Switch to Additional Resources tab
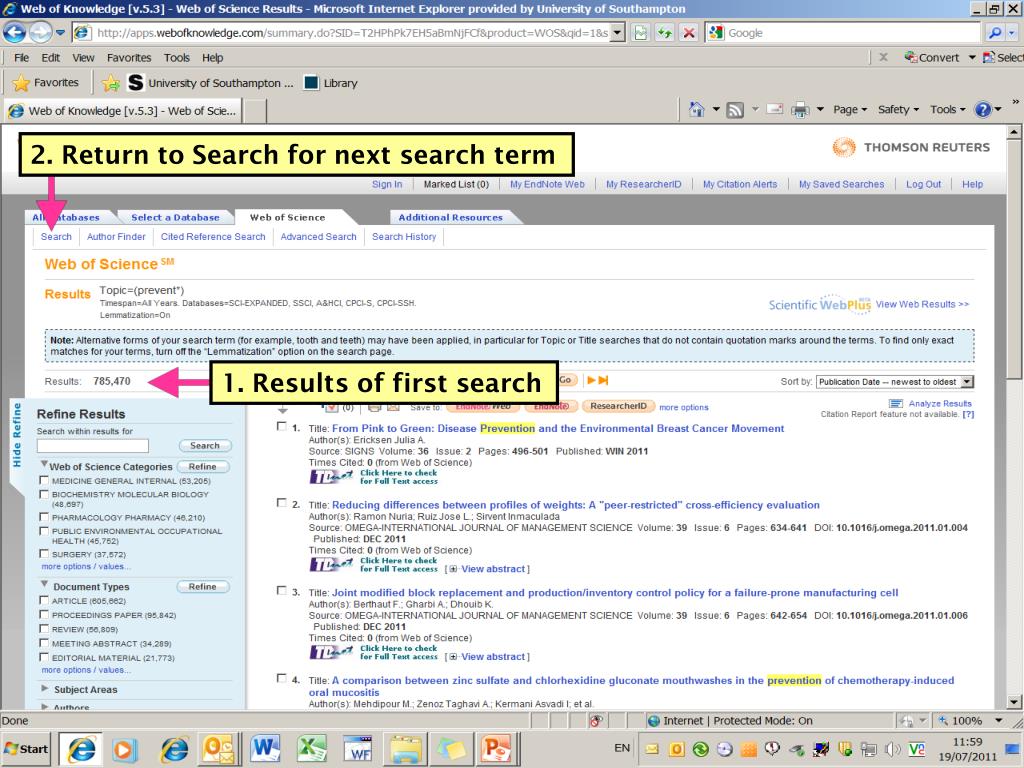Viewport: 1024px width, 768px height. 451,217
